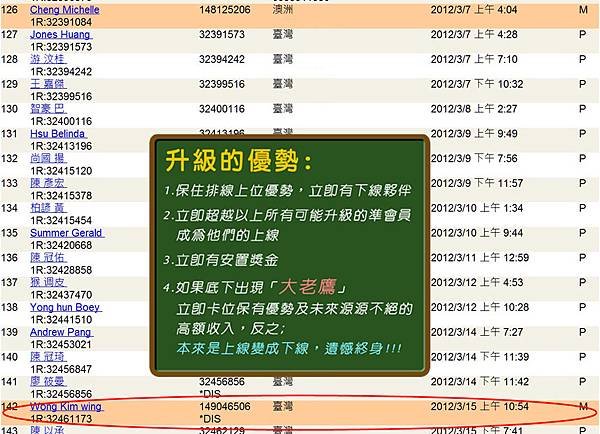Image resolution: width=600 pixels, height=434 pixels.
Task: Click date 2012/3/7 上午 7:10
Action: click(474, 59)
